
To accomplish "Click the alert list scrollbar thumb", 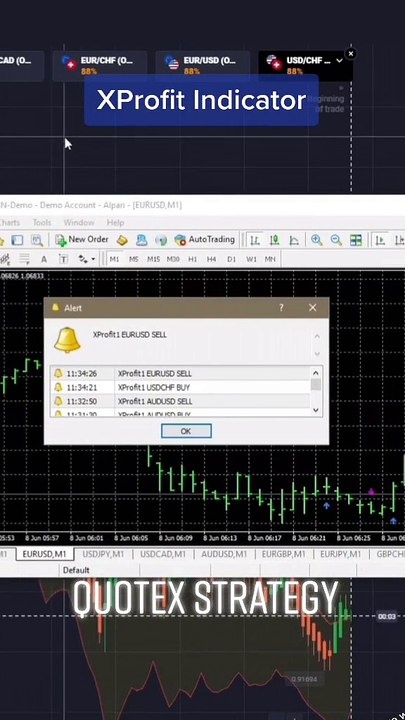I will point(316,384).
